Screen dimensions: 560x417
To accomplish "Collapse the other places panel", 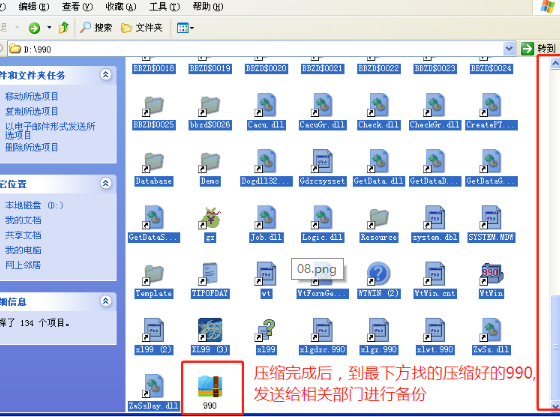I will pyautogui.click(x=106, y=184).
